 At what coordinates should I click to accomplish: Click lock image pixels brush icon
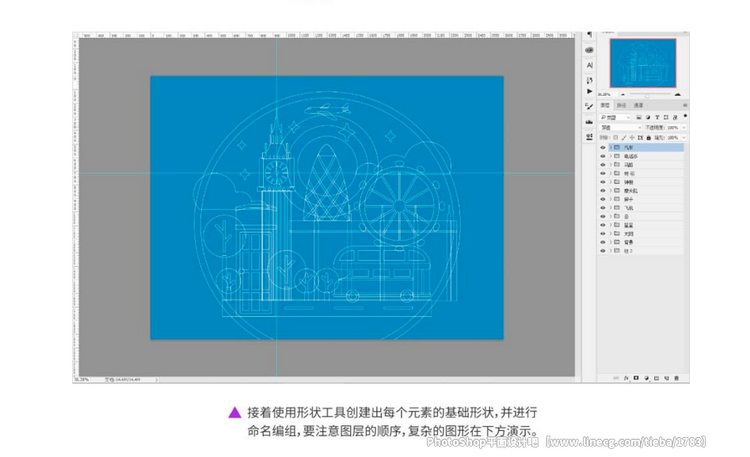[x=624, y=138]
